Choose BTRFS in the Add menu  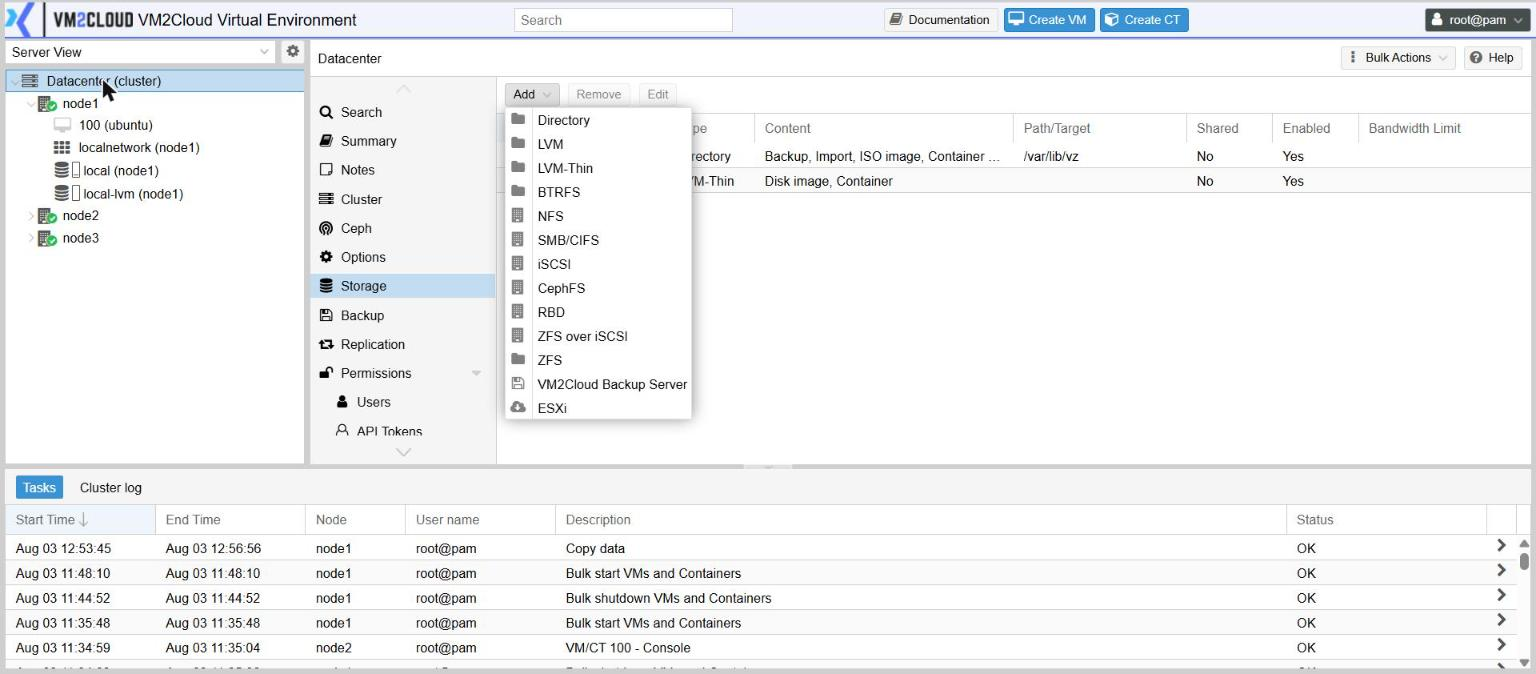(598, 192)
